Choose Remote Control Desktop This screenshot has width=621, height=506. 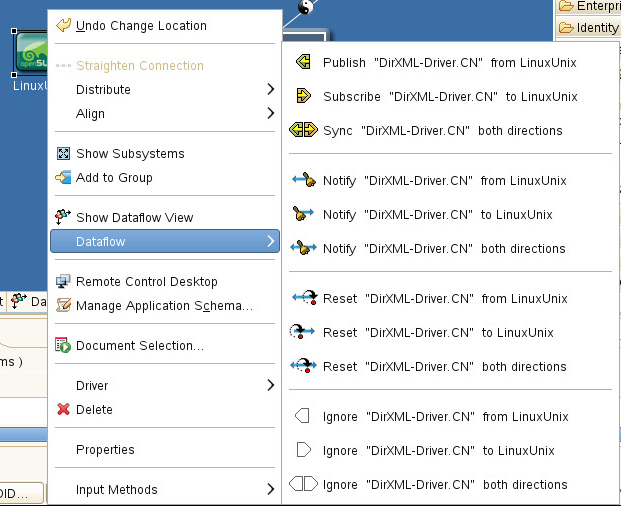(165, 282)
